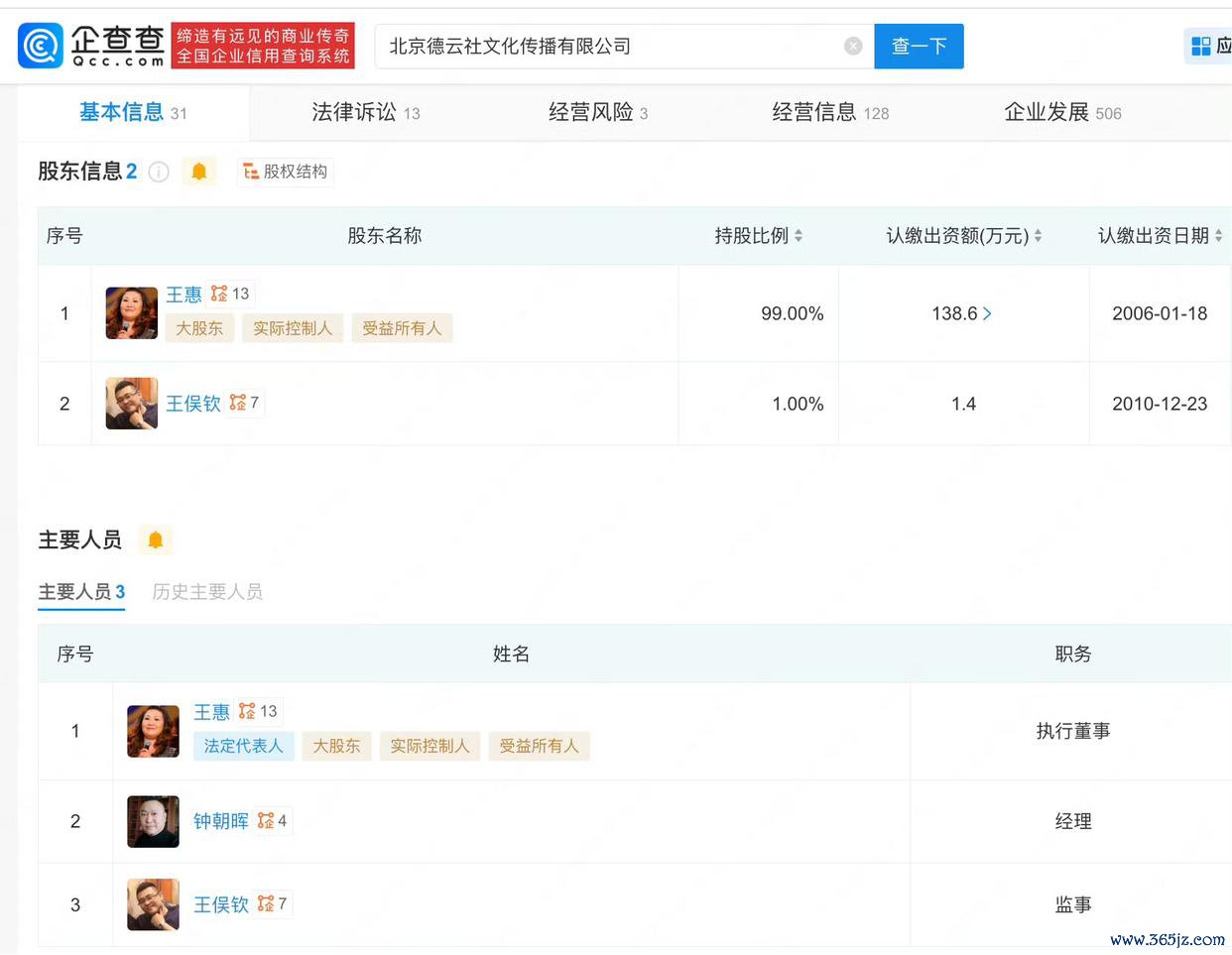Screen dimensions: 1232x955
Task: Click the bell alert icon beside 股东信息
Action: (x=198, y=172)
